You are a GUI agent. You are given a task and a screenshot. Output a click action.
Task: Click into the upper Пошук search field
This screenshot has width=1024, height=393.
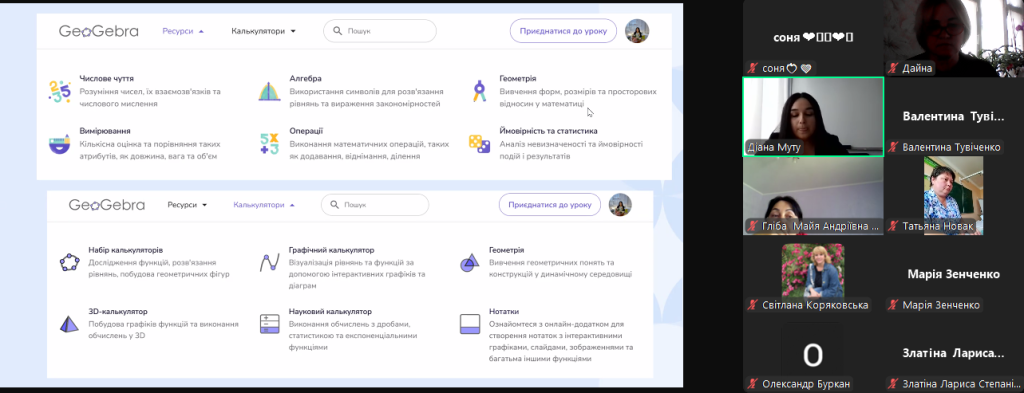tap(380, 31)
